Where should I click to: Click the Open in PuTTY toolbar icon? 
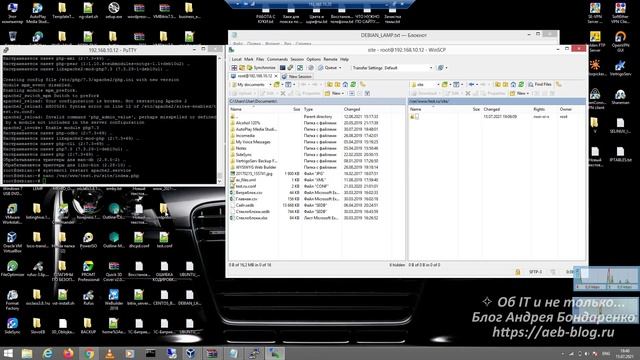(290, 68)
